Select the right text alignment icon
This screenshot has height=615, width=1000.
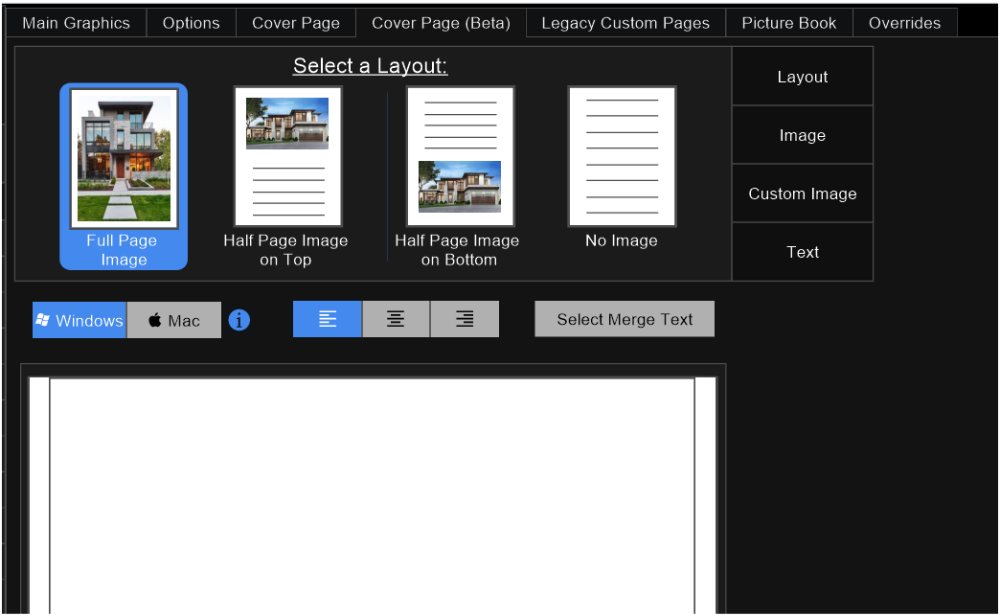tap(464, 318)
